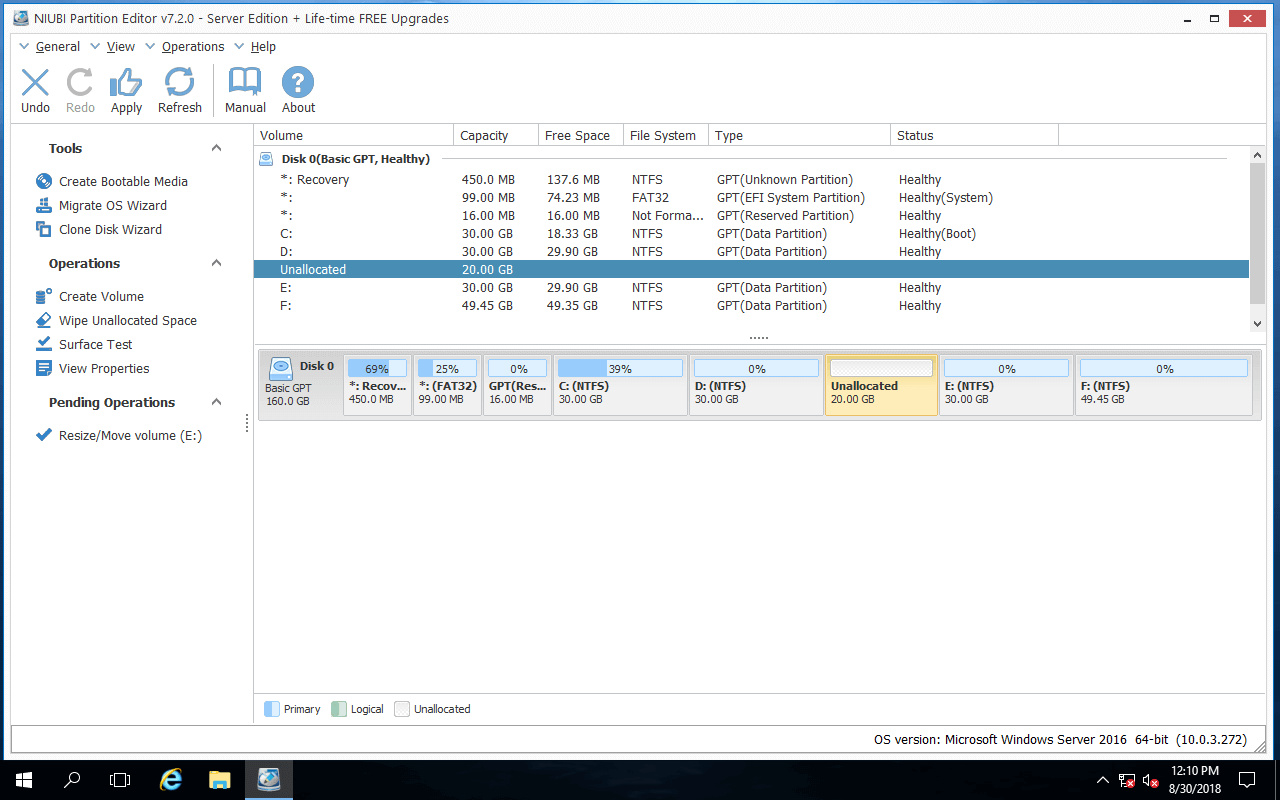This screenshot has height=800, width=1280.
Task: Open Task View on taskbar
Action: point(120,779)
